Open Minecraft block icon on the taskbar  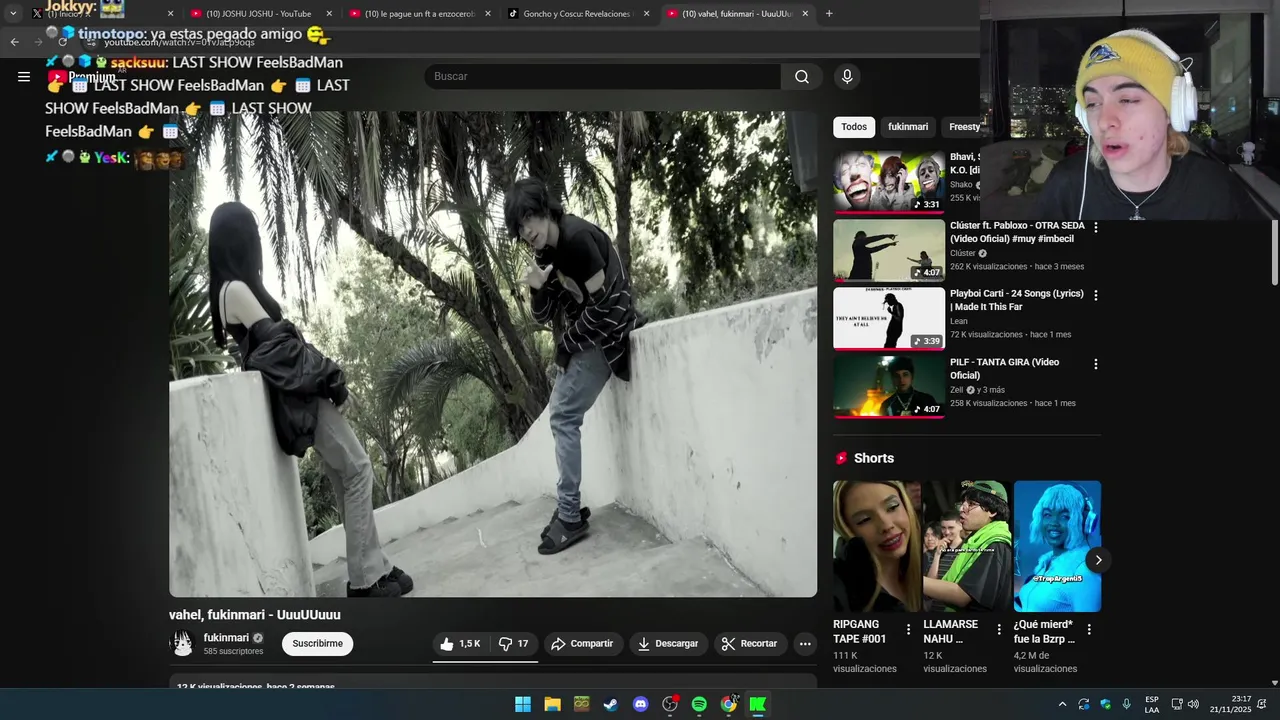581,704
